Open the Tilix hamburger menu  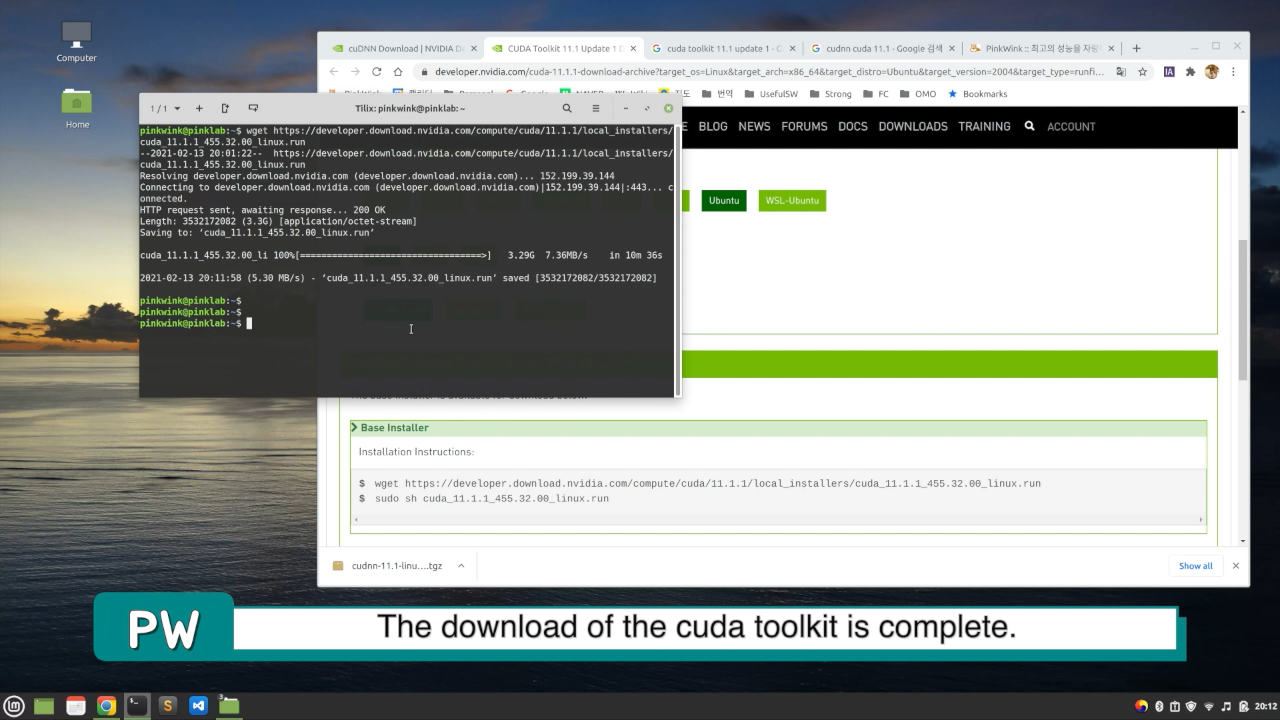596,108
